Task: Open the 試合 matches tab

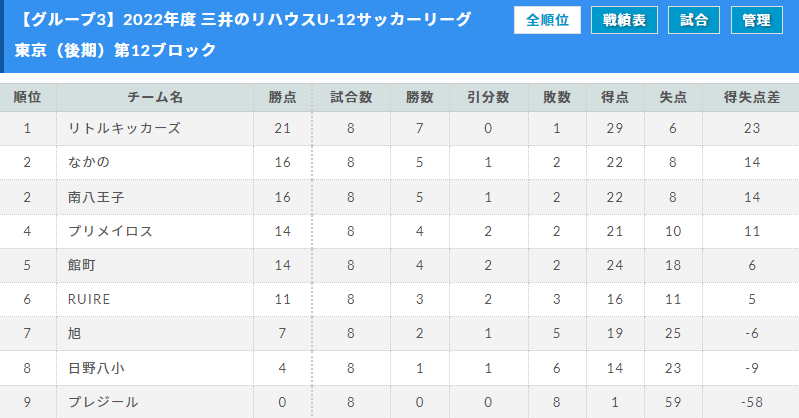Action: pos(694,20)
